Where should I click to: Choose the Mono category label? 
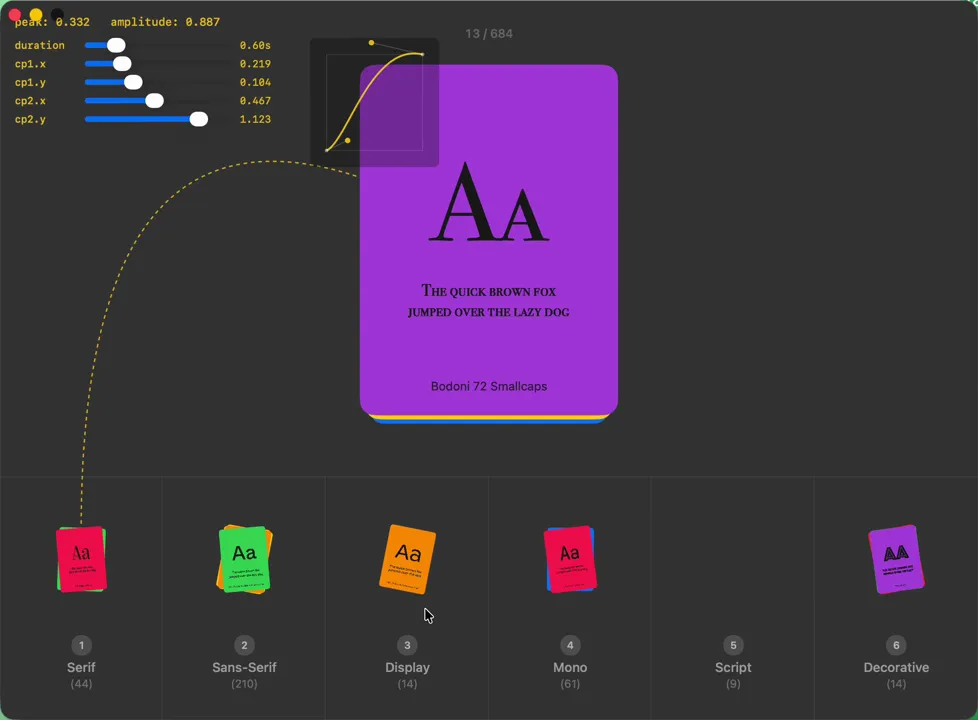[570, 667]
